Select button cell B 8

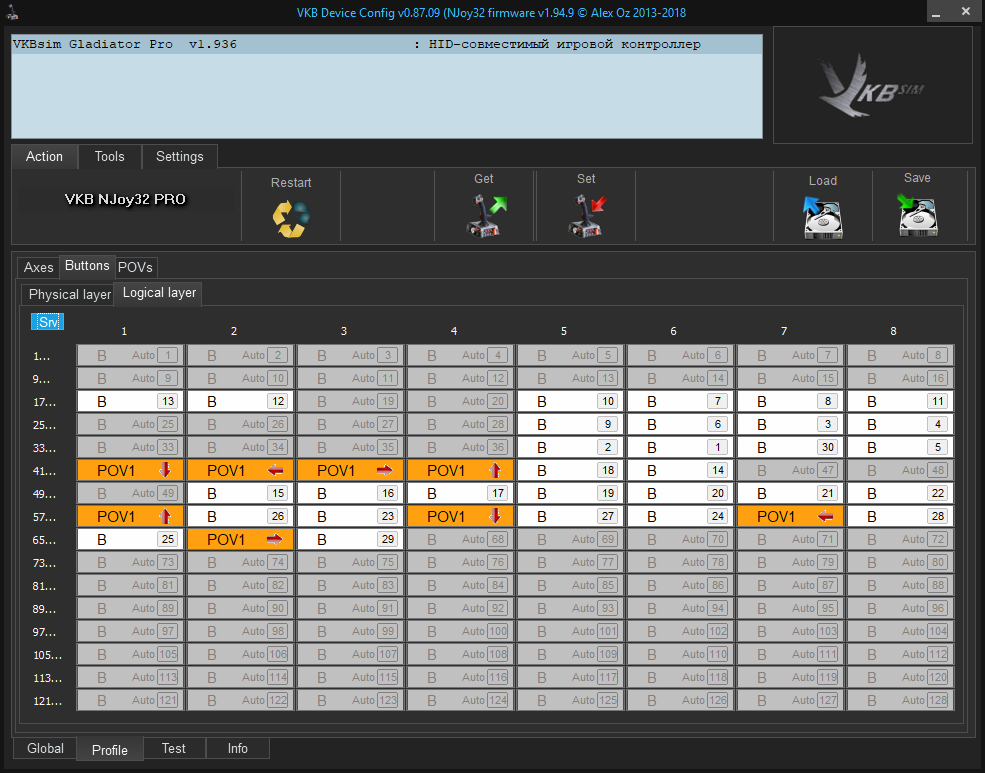(790, 401)
